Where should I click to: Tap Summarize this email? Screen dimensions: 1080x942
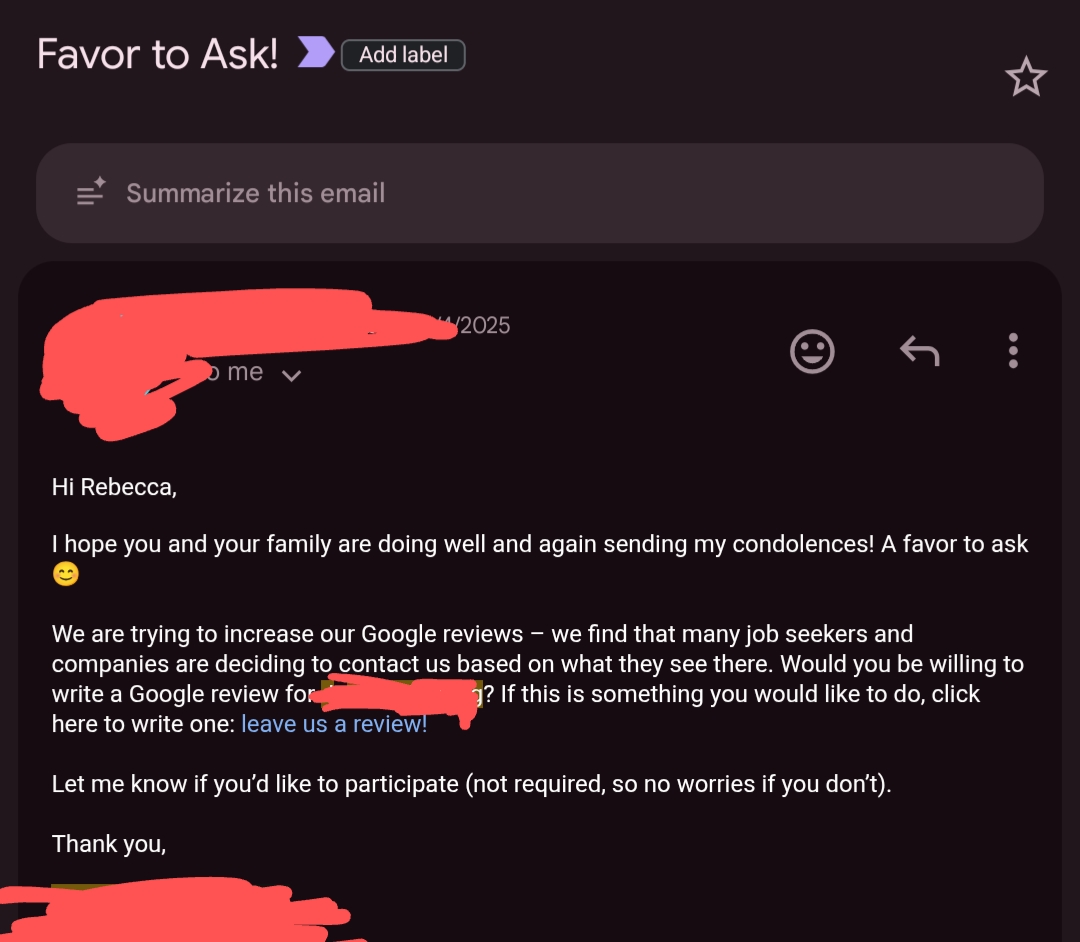click(255, 193)
